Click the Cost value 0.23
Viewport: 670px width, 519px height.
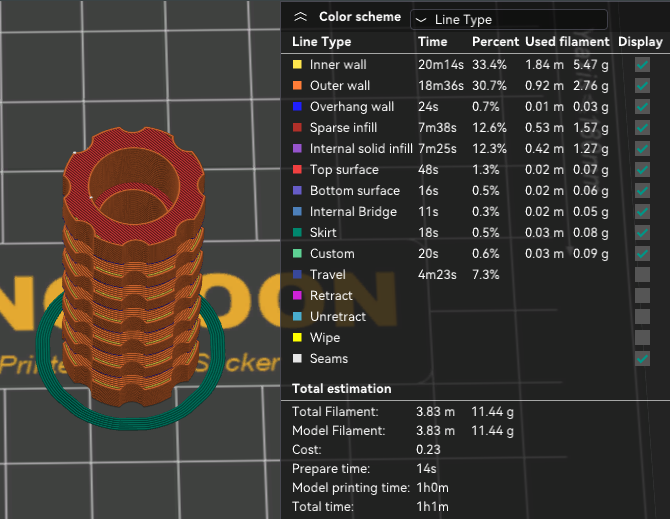[x=428, y=449]
